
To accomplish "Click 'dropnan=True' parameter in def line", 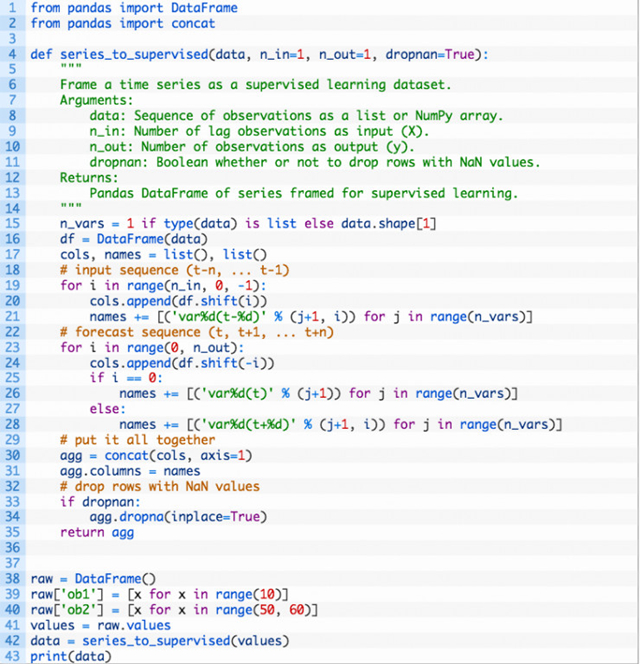I will click(430, 55).
